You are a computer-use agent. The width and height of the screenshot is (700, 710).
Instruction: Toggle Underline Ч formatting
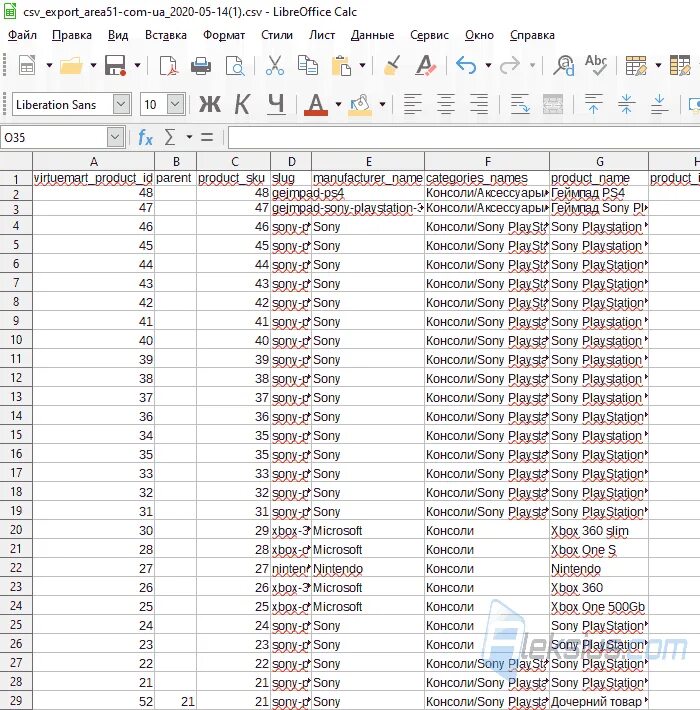[276, 104]
